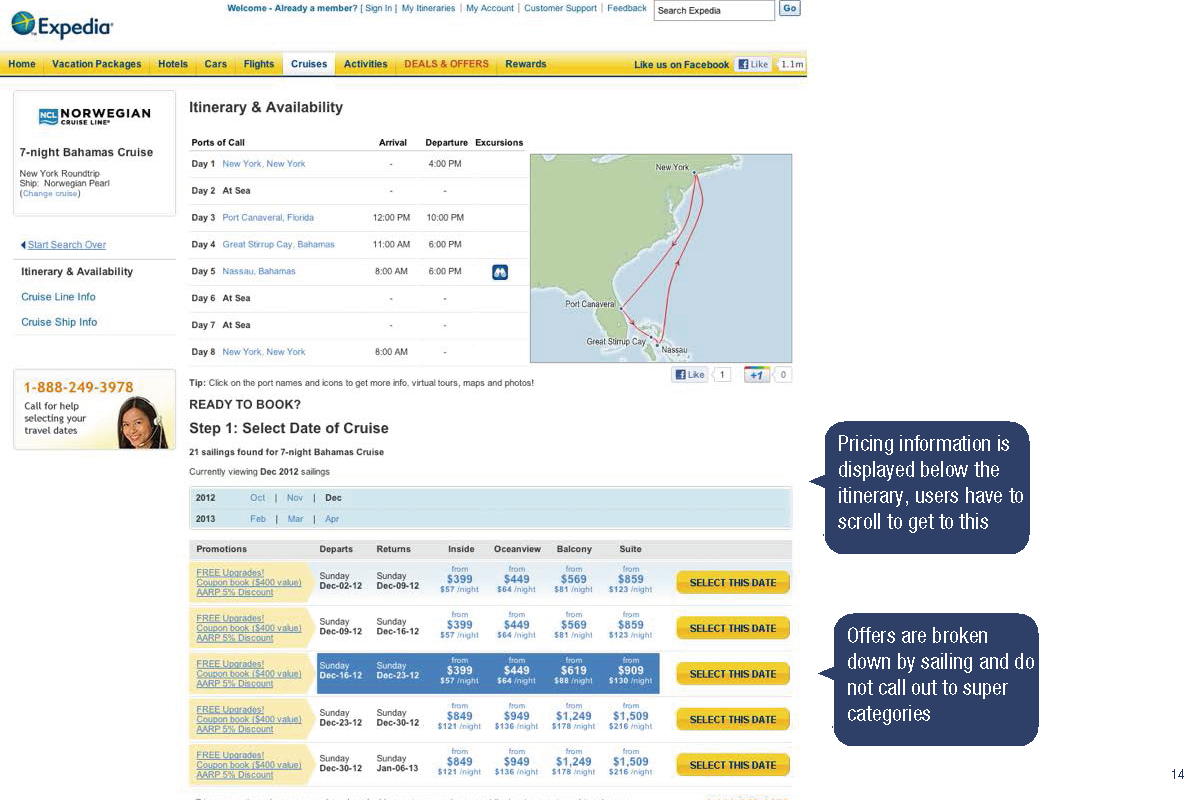Select Apr 2013 sailings

333,519
